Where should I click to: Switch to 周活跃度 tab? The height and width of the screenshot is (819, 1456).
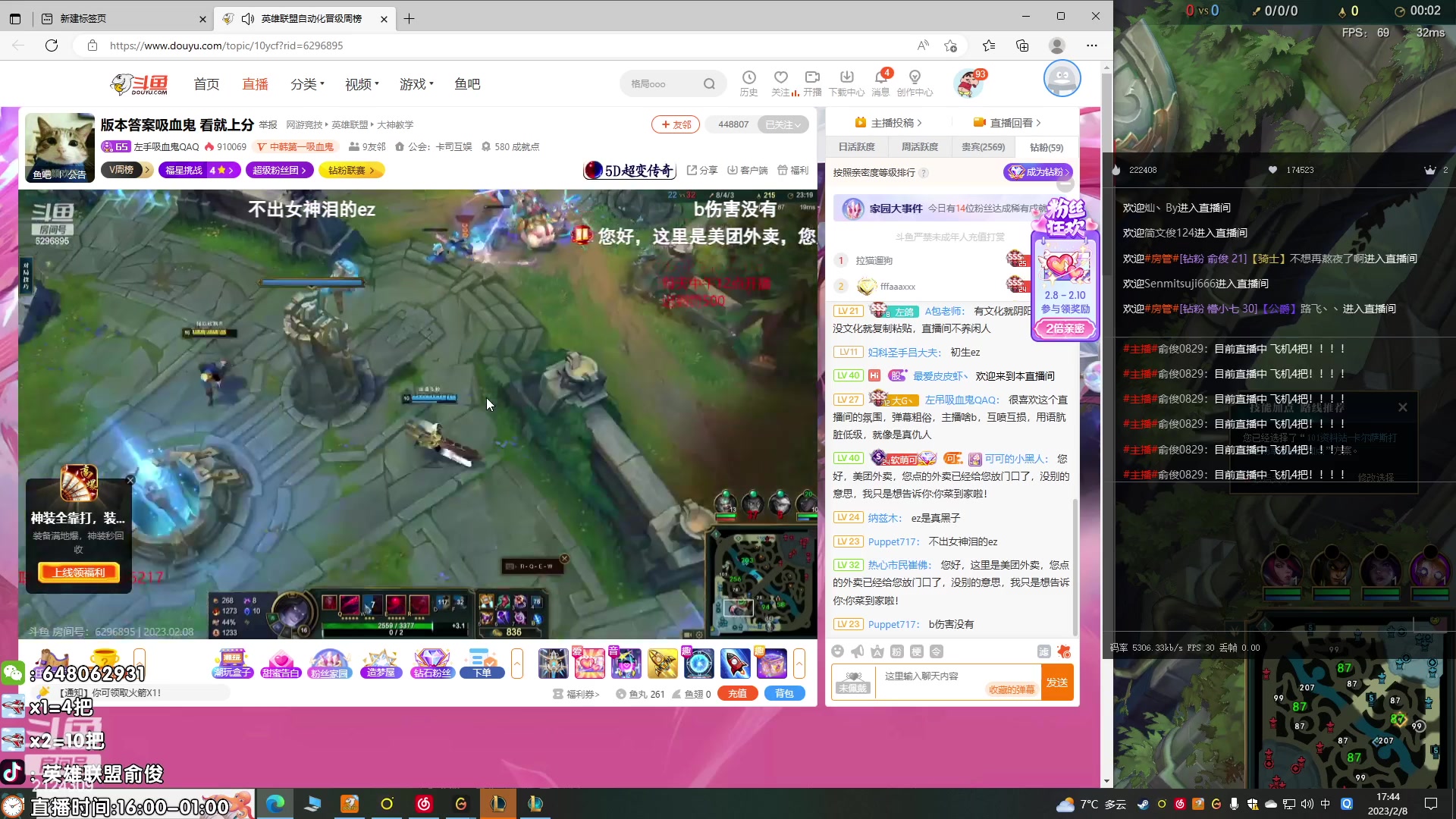(x=920, y=147)
